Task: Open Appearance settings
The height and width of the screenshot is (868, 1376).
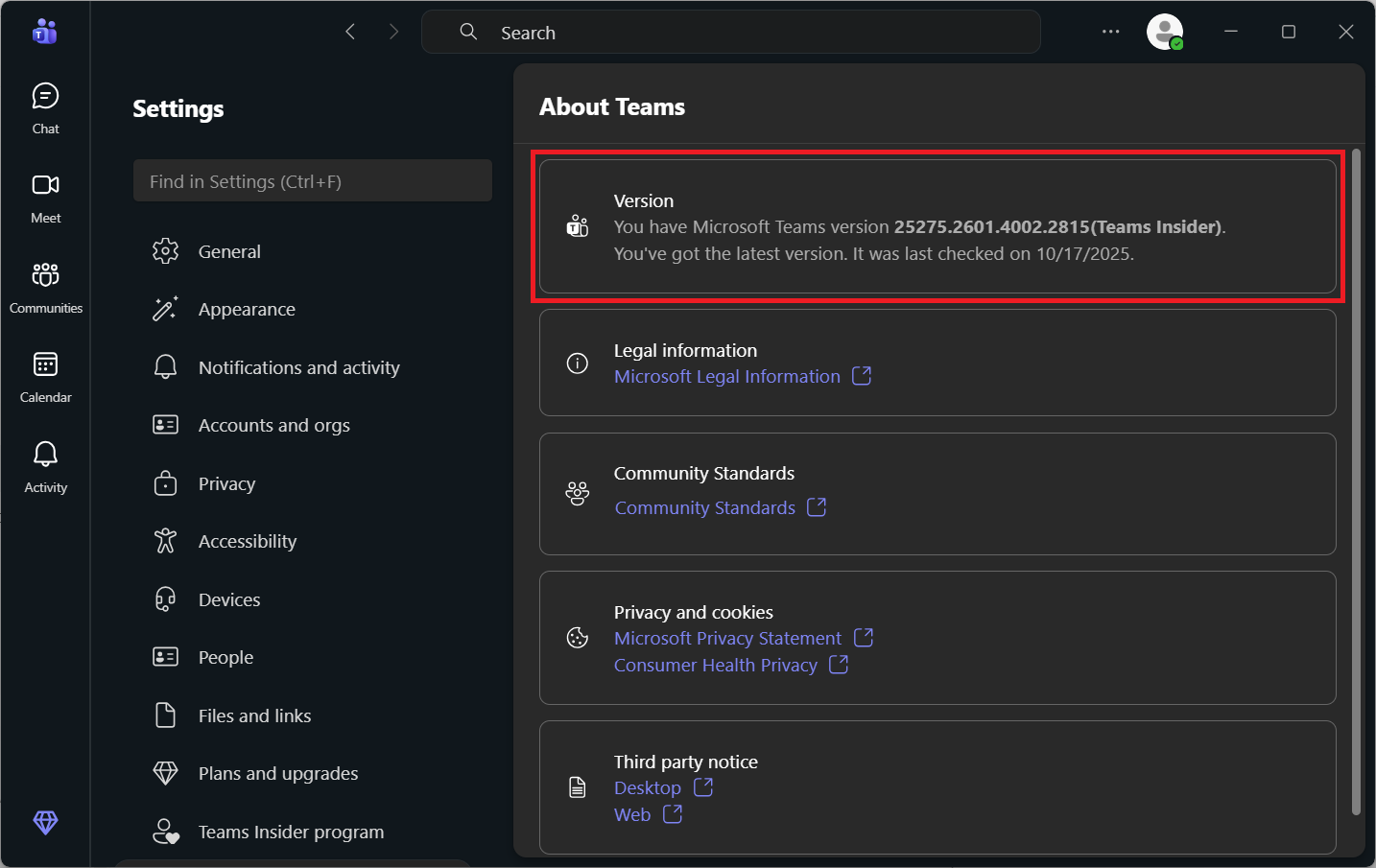Action: coord(247,310)
